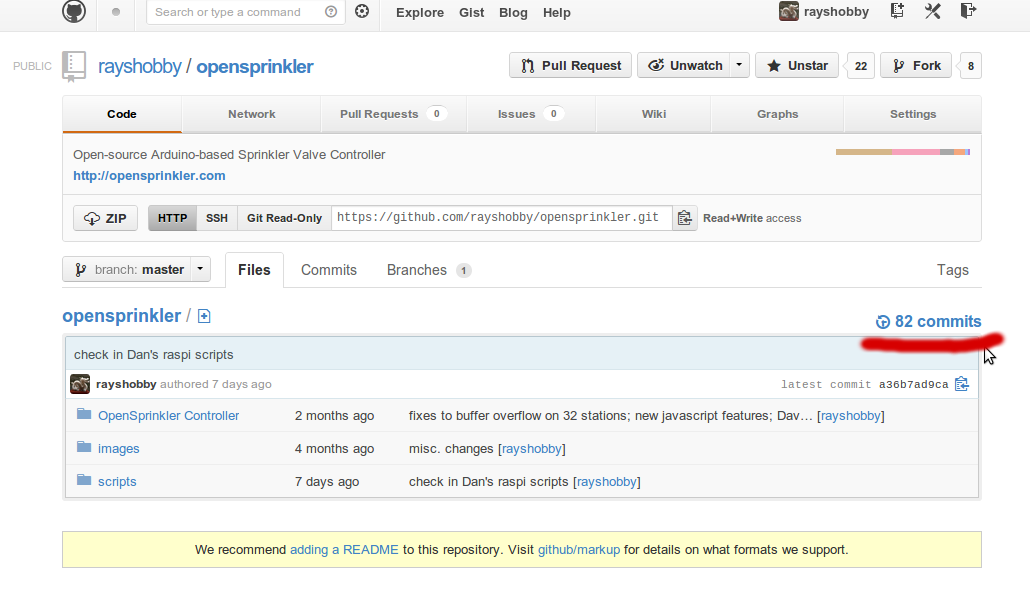Click the notifications dot indicator
The width and height of the screenshot is (1030, 609).
tap(116, 12)
